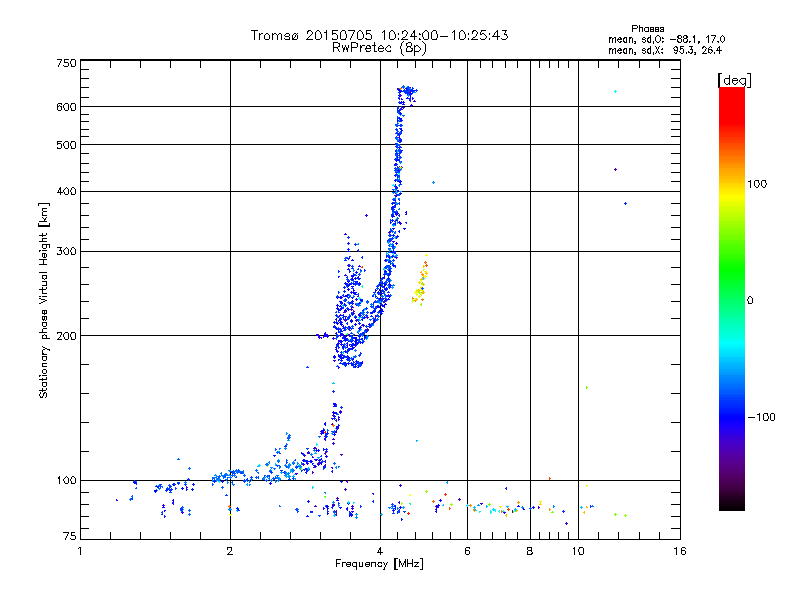Select the RwPretec (8p) subtitle

(379, 48)
